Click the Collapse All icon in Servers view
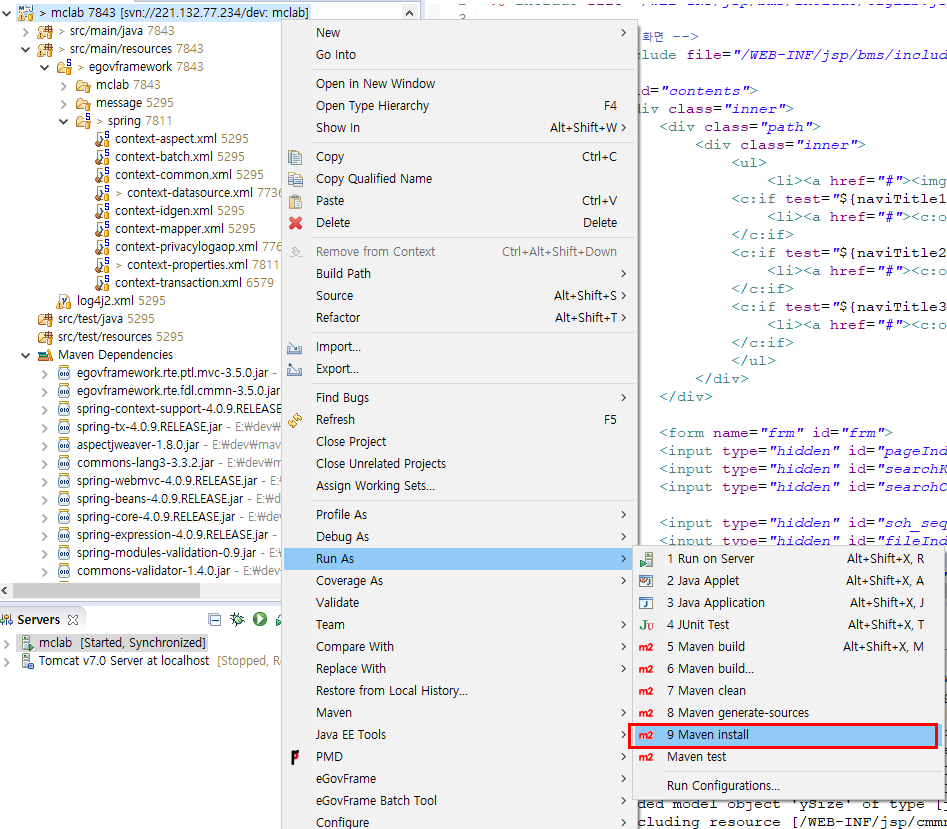Image resolution: width=947 pixels, height=829 pixels. pyautogui.click(x=215, y=618)
